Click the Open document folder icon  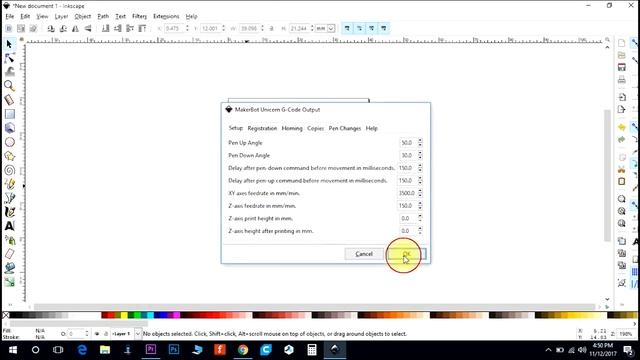pos(622,55)
